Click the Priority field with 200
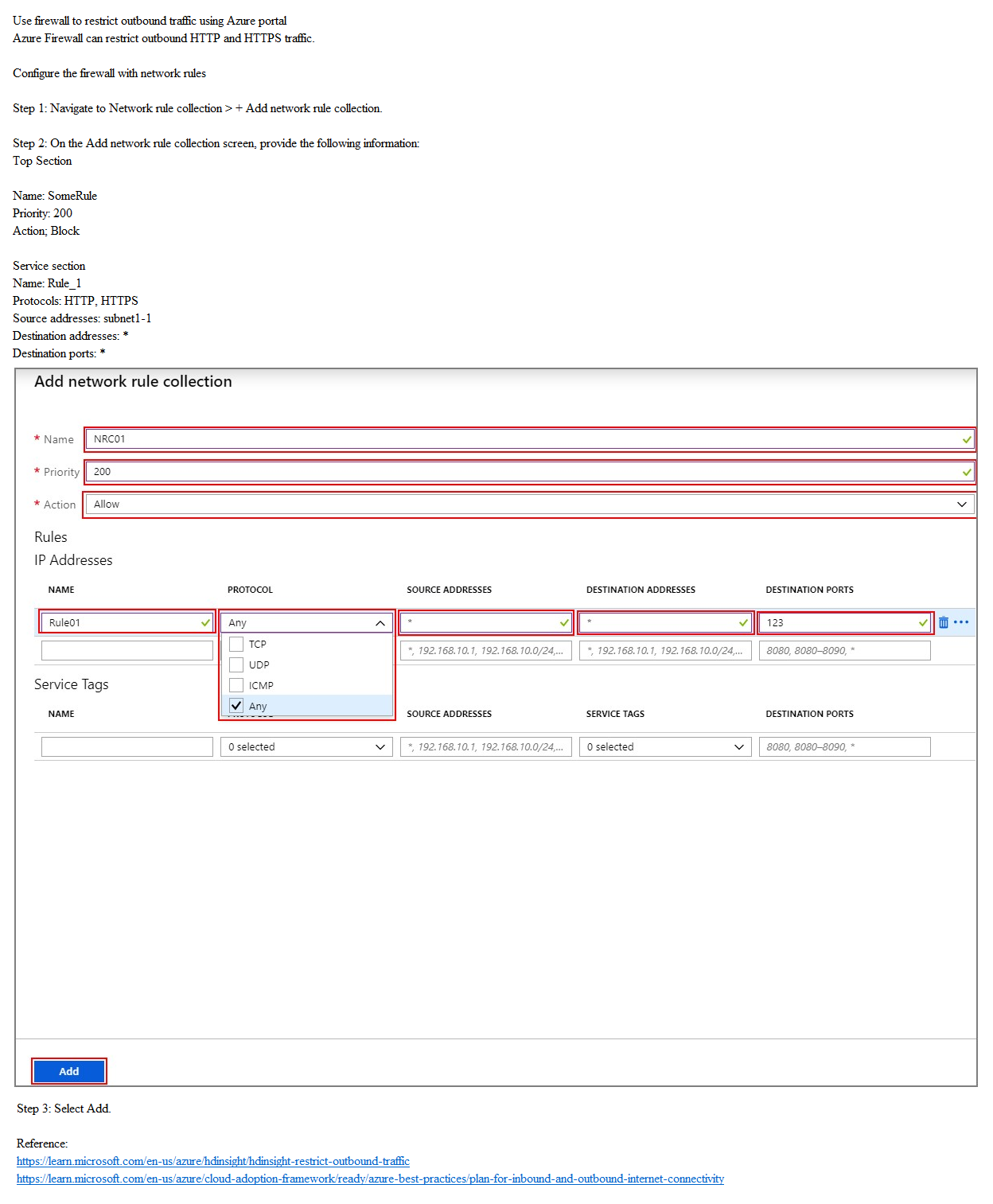This screenshot has height=1204, width=993. pos(530,472)
